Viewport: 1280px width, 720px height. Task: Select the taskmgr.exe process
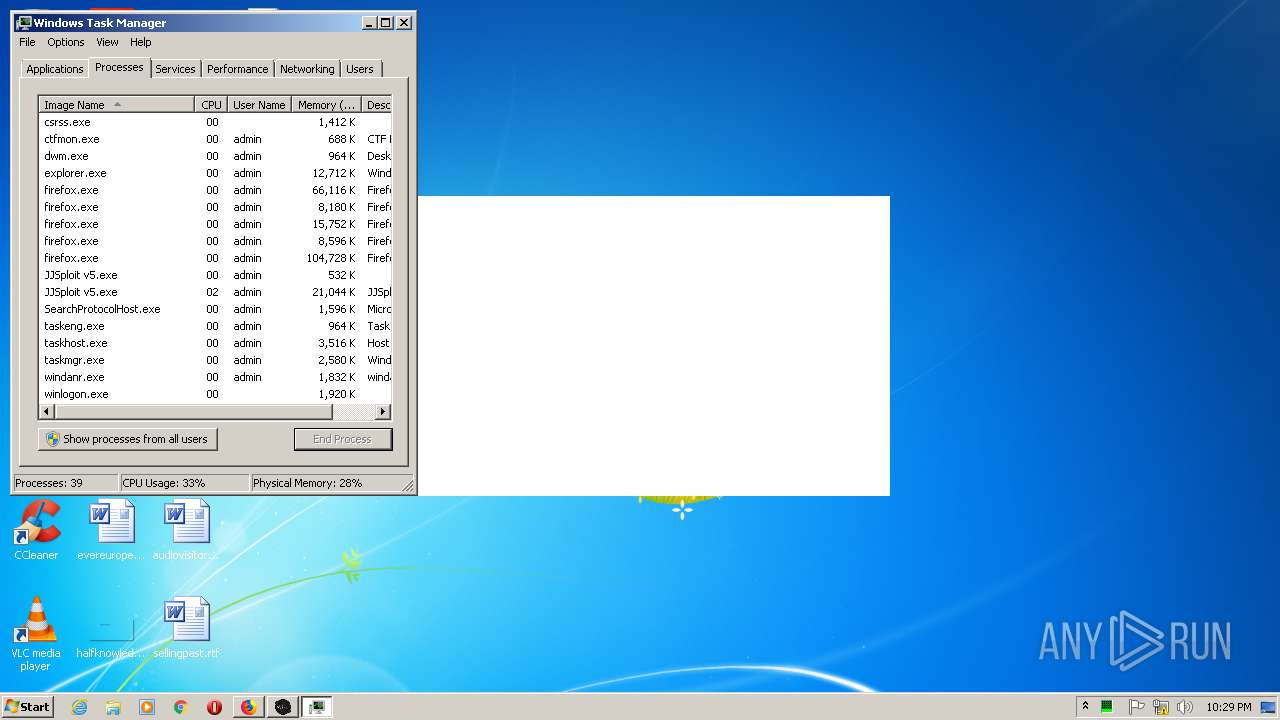click(x=215, y=360)
